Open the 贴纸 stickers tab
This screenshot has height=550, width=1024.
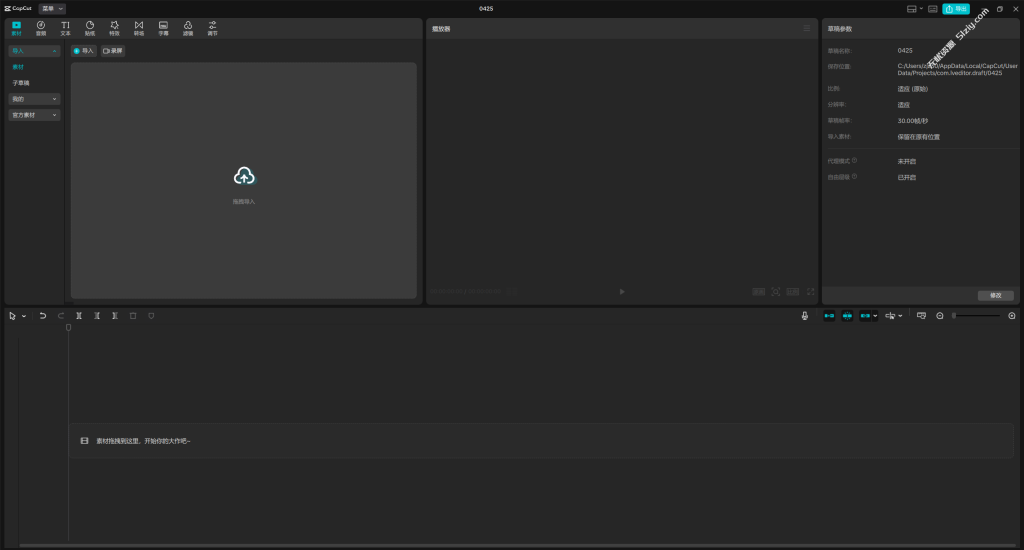(90, 28)
